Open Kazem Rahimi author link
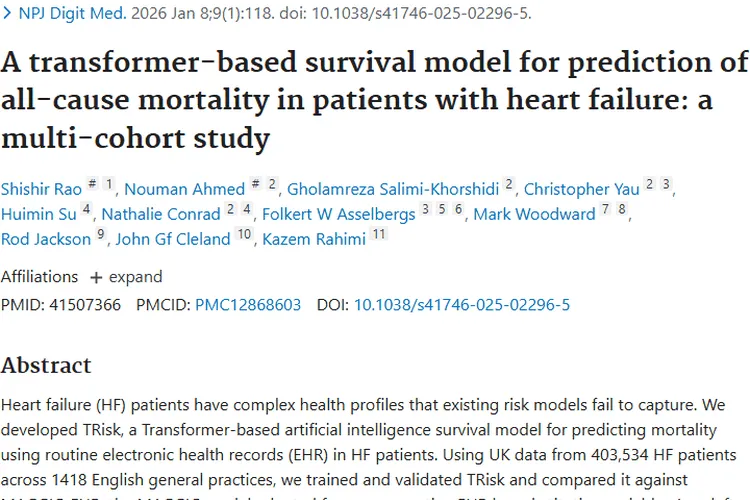The width and height of the screenshot is (750, 500). [313, 239]
